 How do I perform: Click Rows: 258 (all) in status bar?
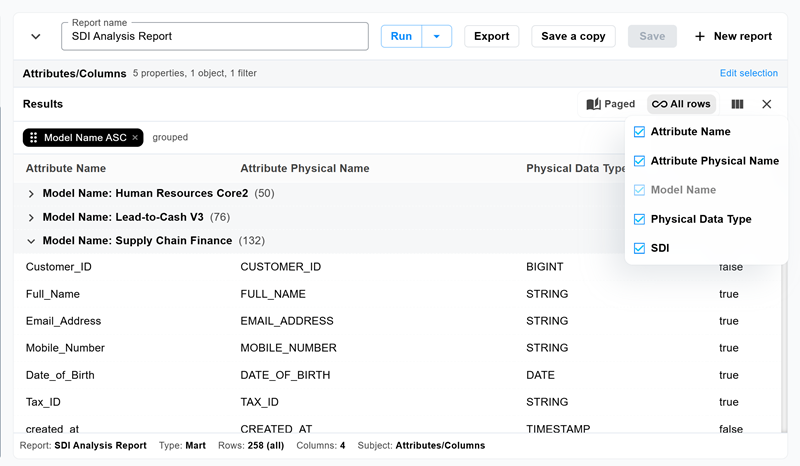point(251,446)
